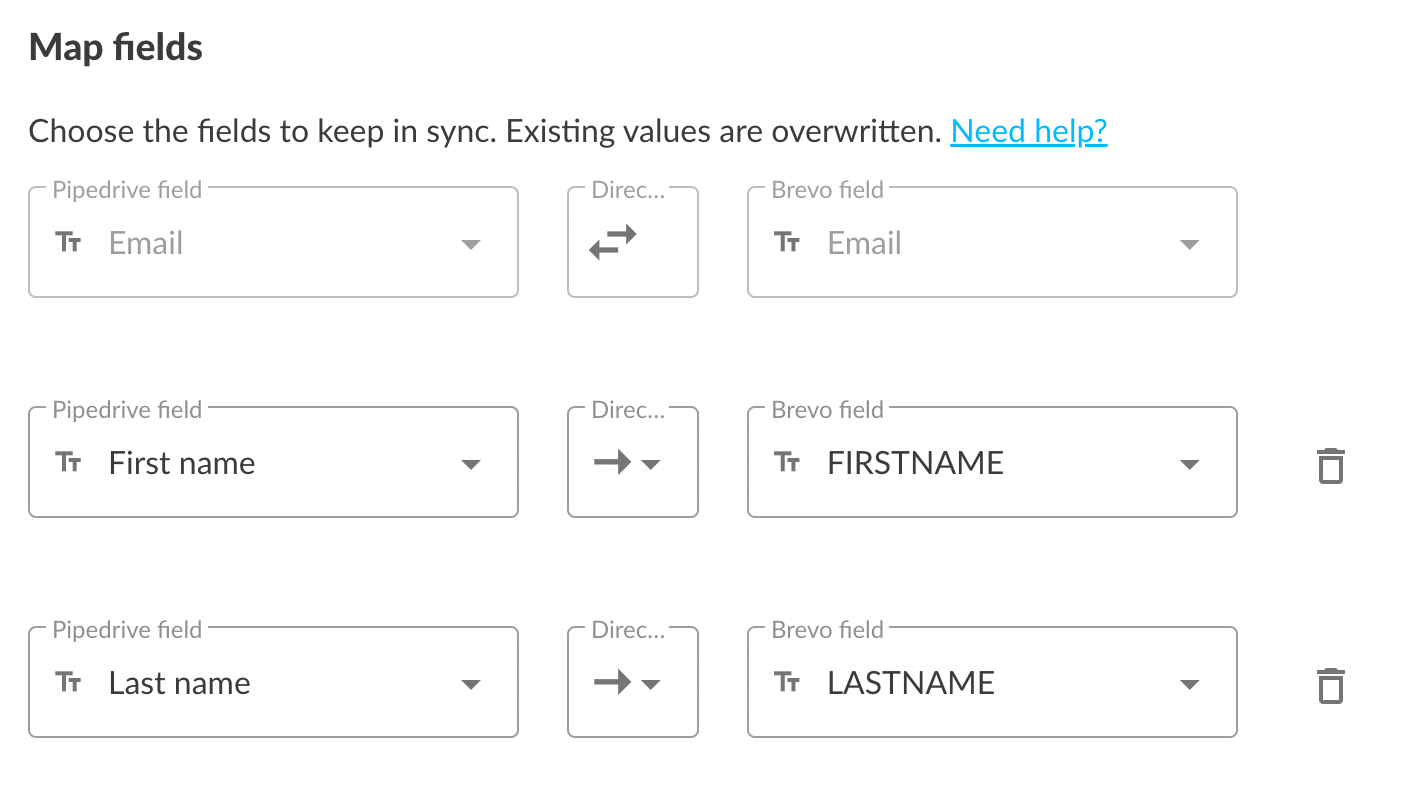Expand the disabled Pipedrive Email dropdown arrow
The width and height of the screenshot is (1422, 788).
[470, 244]
